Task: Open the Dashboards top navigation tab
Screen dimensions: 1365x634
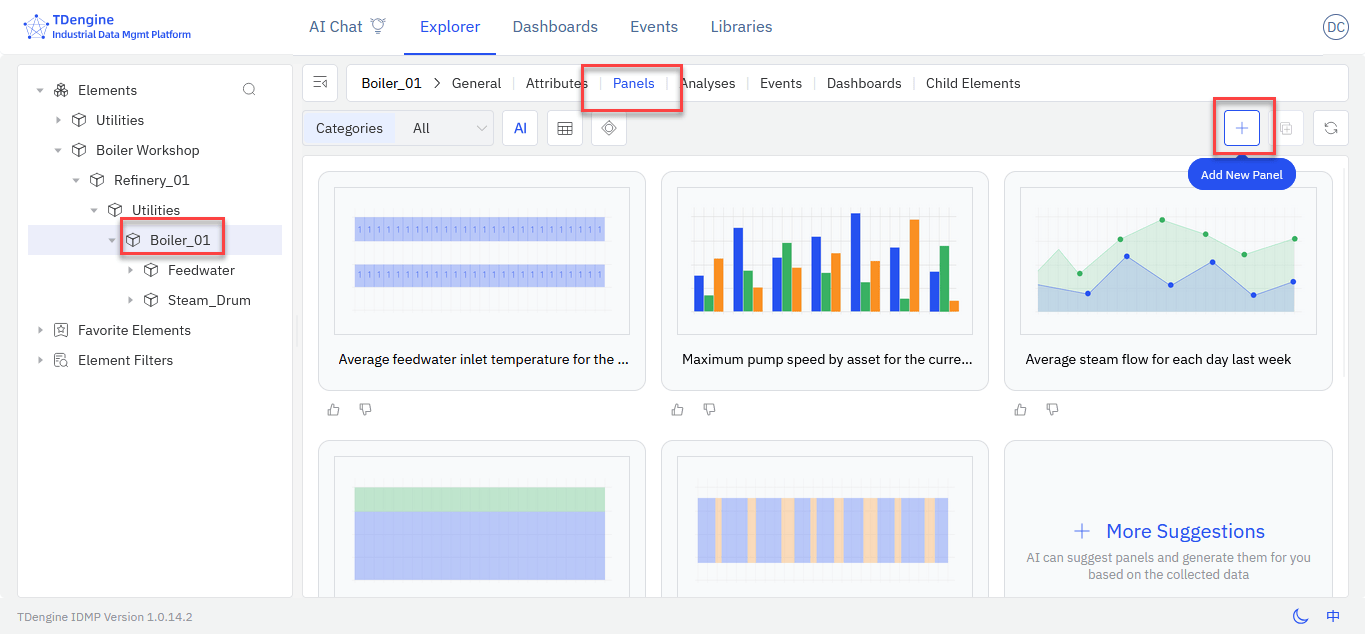Action: click(555, 27)
